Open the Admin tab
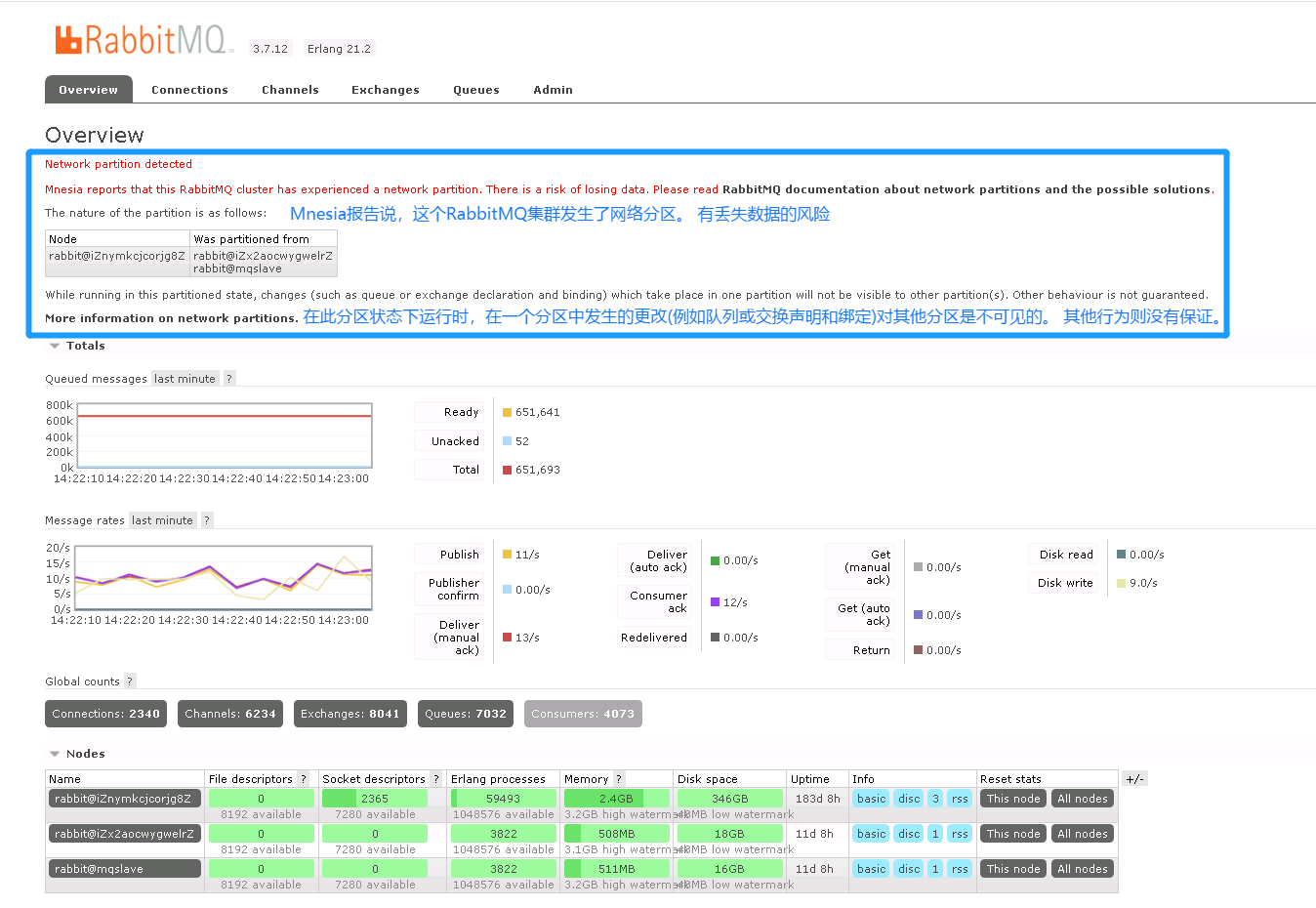This screenshot has width=1316, height=908. pyautogui.click(x=553, y=90)
